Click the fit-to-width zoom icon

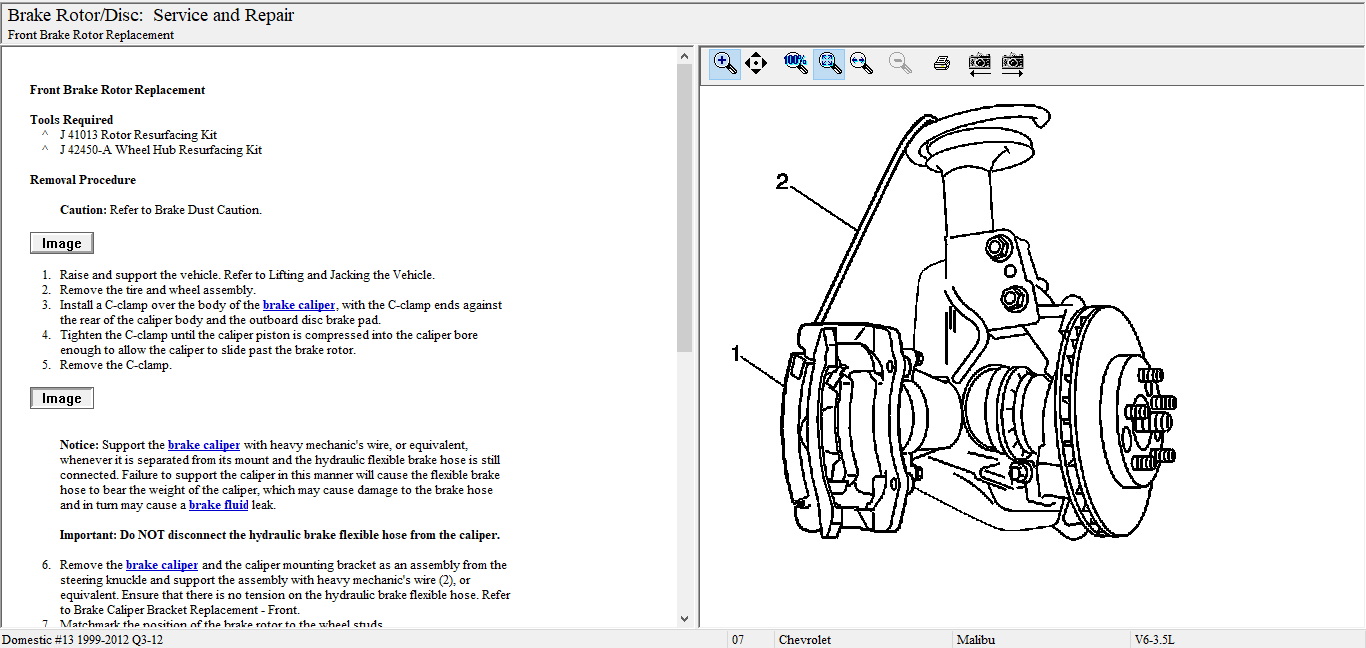(x=860, y=63)
